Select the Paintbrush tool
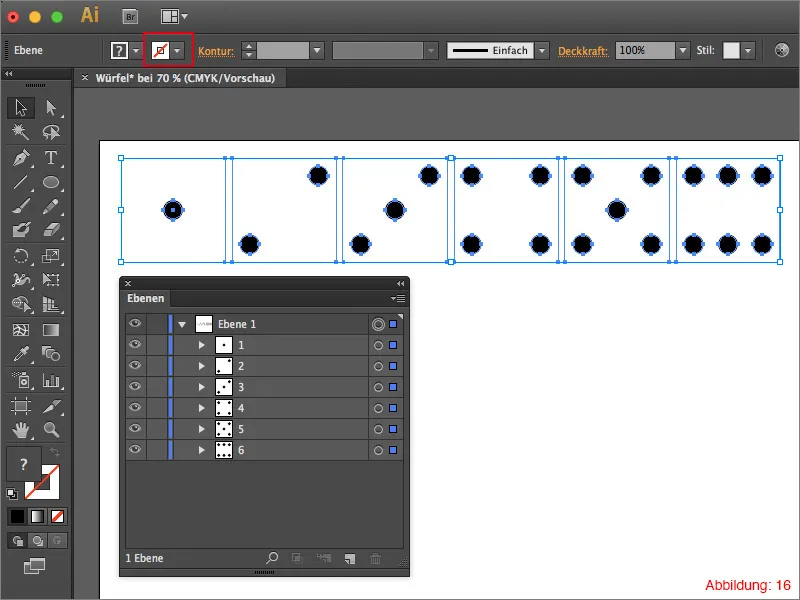Screen dimensions: 800x600 click(x=21, y=207)
